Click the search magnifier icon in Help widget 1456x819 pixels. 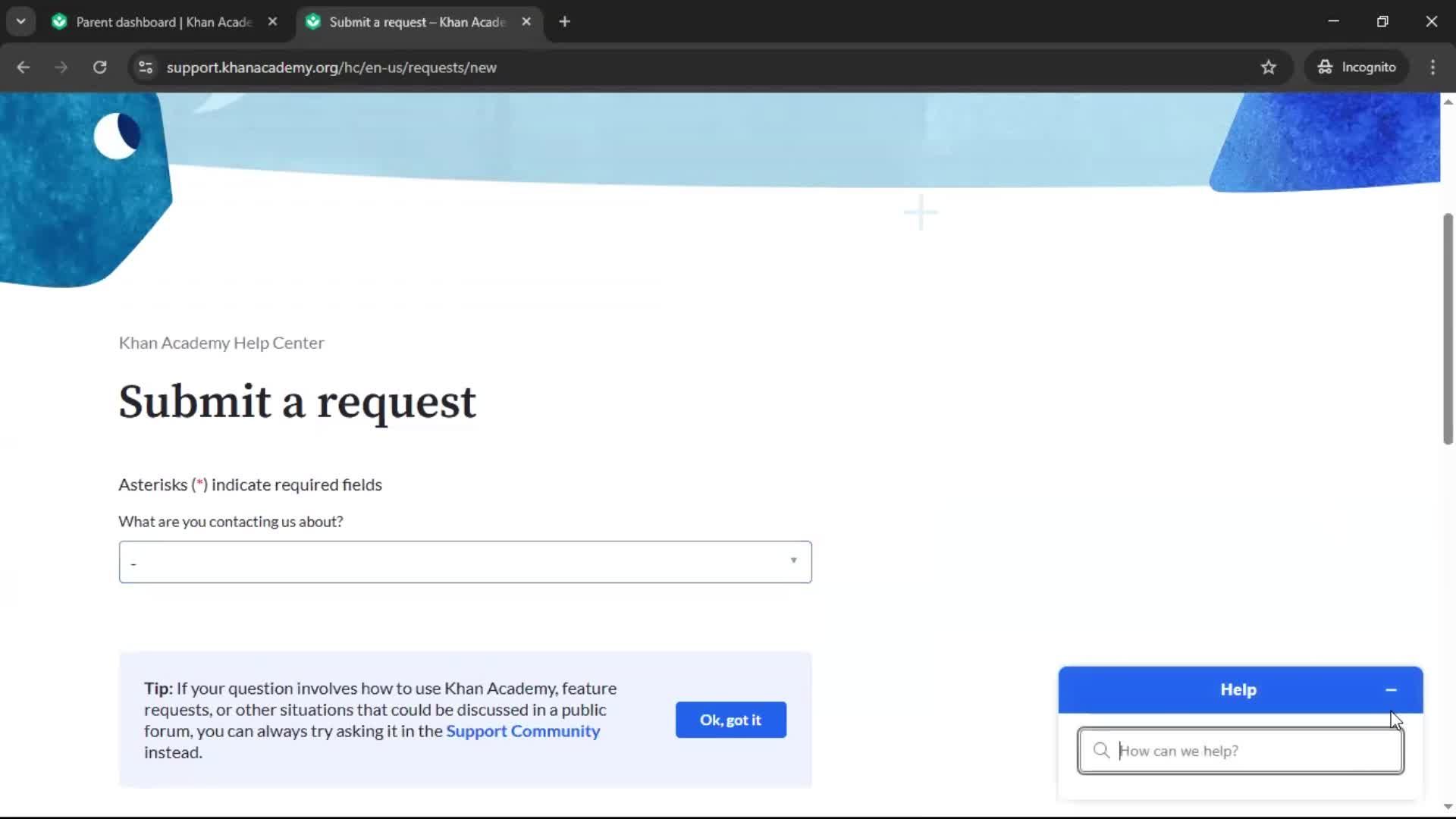pos(1101,751)
